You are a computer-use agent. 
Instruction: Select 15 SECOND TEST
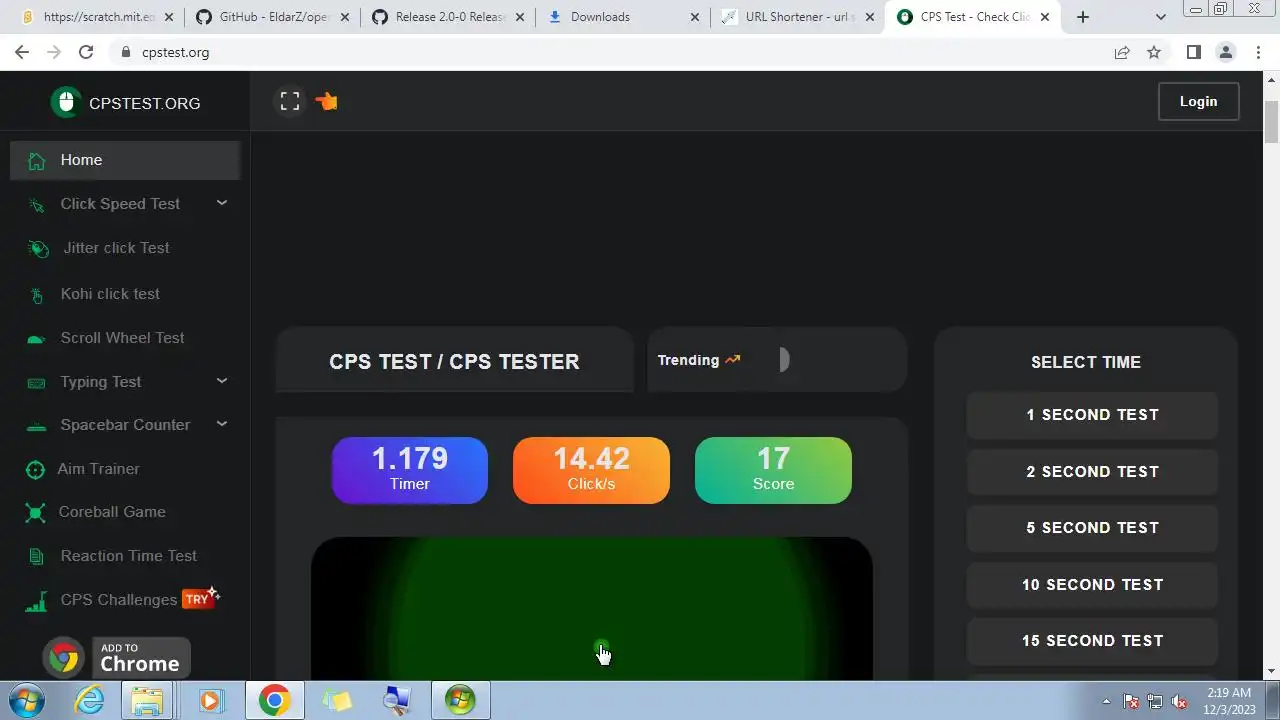[x=1092, y=641]
